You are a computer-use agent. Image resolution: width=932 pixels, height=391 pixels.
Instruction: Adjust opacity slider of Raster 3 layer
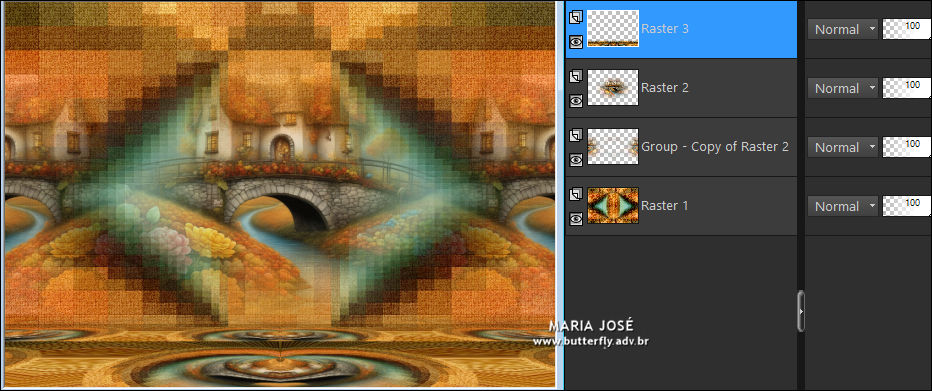click(907, 29)
